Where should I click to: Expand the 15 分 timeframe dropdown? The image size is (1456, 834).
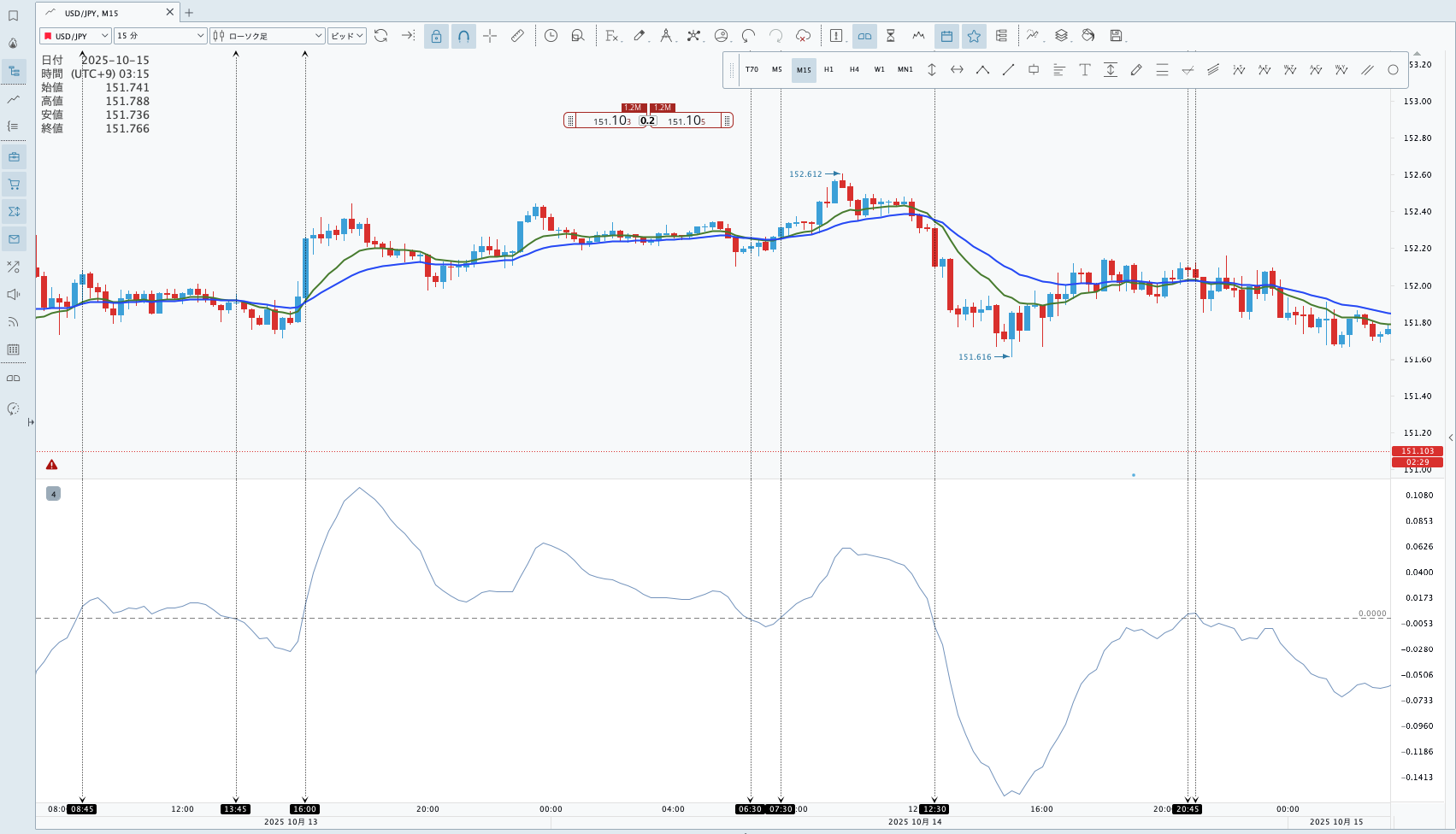pos(161,36)
